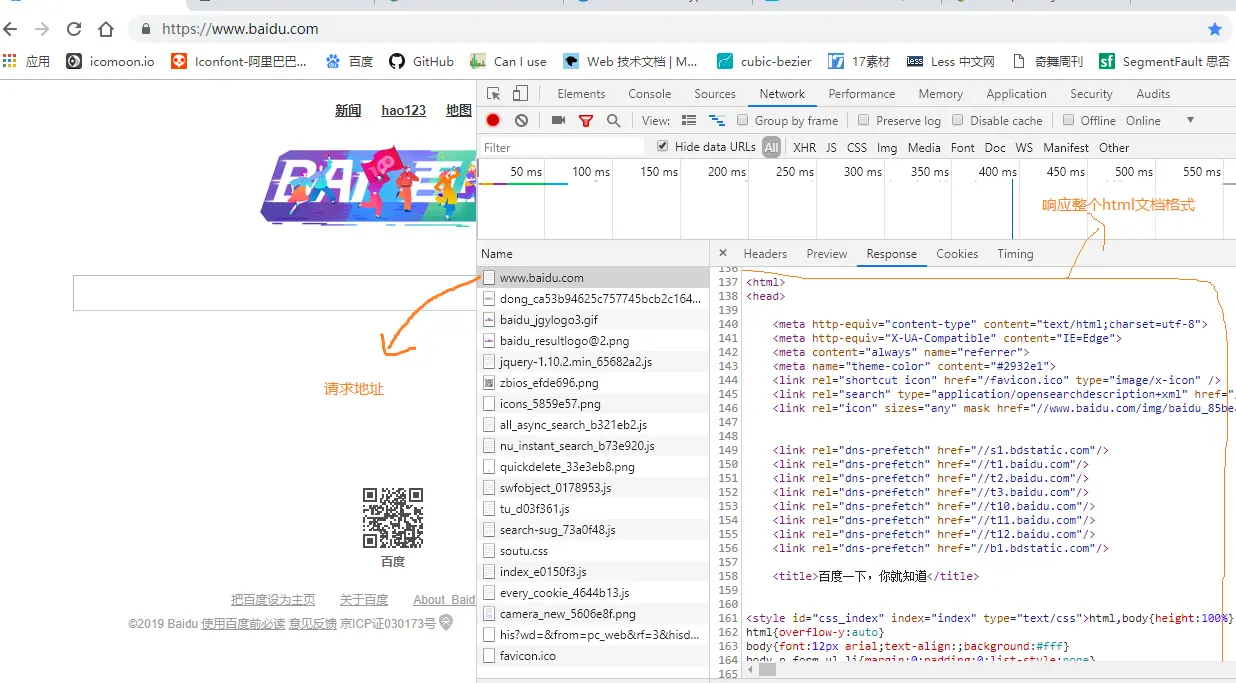Click the Baidu search input box
This screenshot has width=1236, height=683.
pos(275,293)
